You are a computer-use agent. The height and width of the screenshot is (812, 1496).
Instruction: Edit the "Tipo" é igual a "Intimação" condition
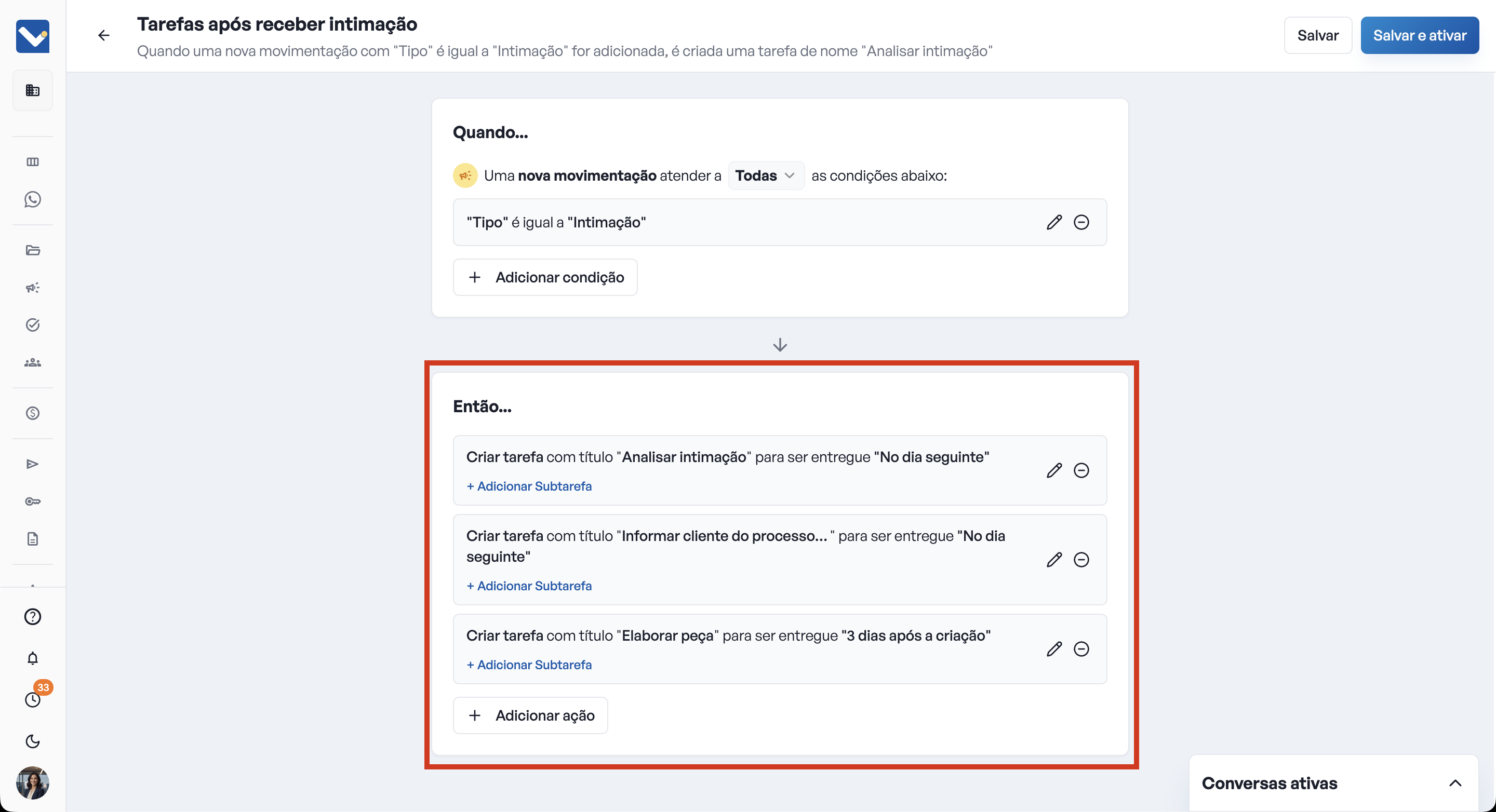coord(1054,222)
